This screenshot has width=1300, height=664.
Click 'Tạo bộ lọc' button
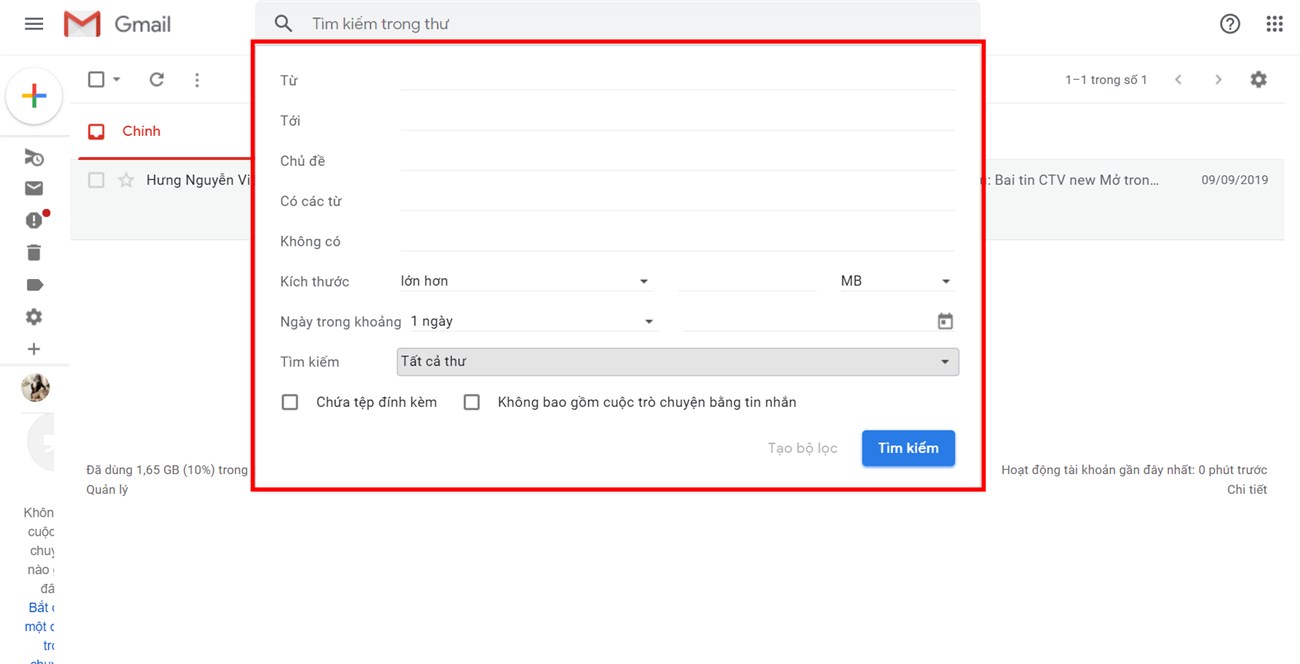[x=803, y=448]
